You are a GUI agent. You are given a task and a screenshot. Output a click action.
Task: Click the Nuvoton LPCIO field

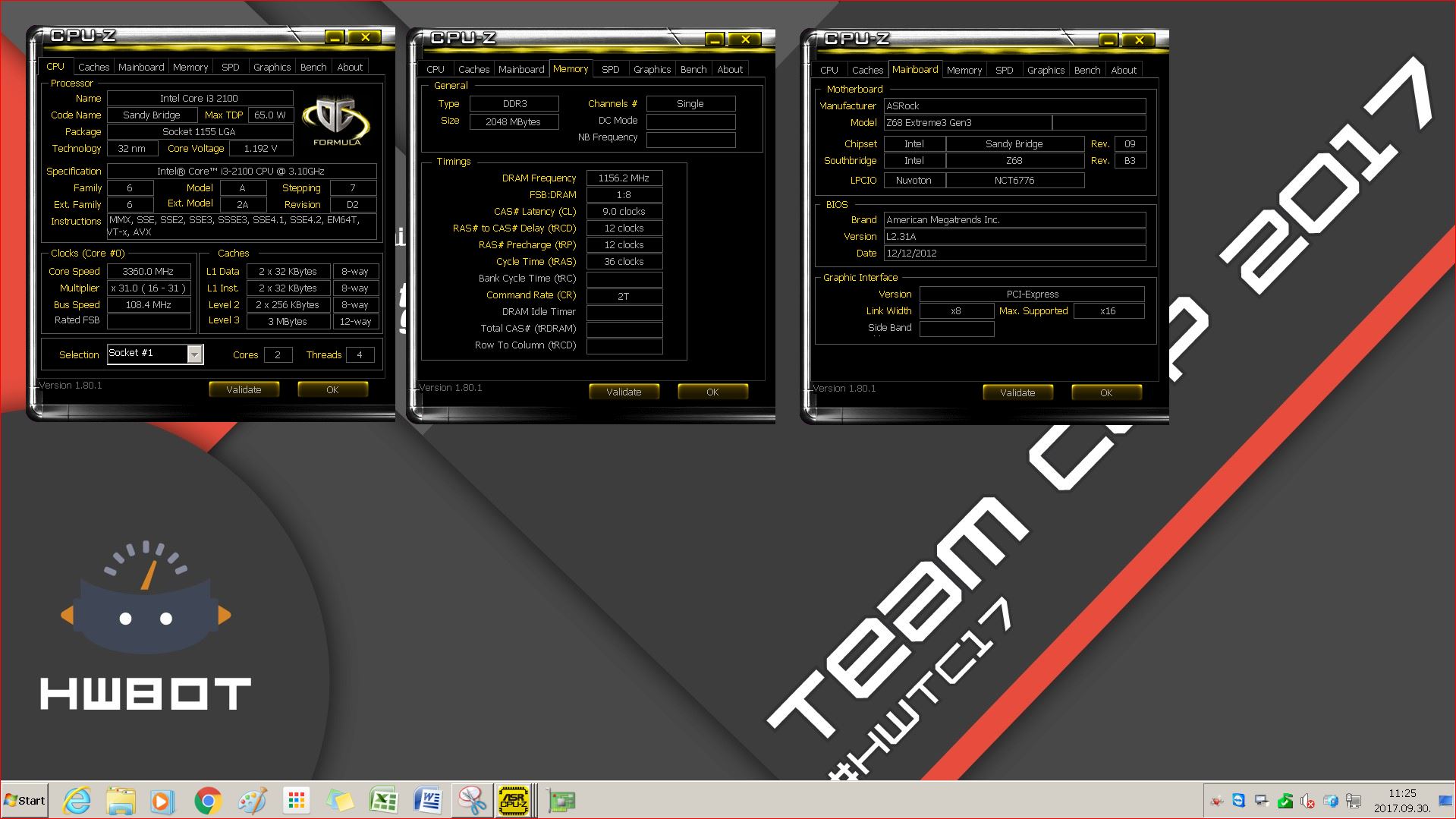click(x=914, y=180)
